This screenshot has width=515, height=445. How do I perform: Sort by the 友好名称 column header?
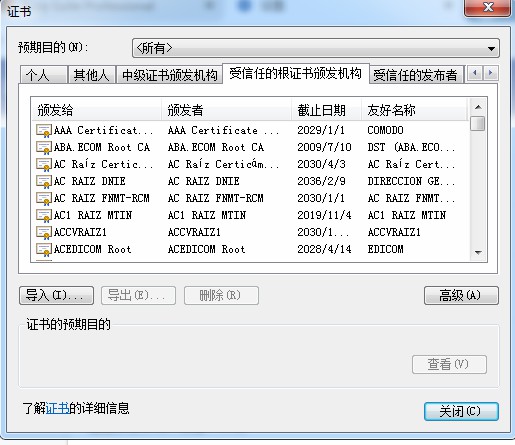point(414,110)
